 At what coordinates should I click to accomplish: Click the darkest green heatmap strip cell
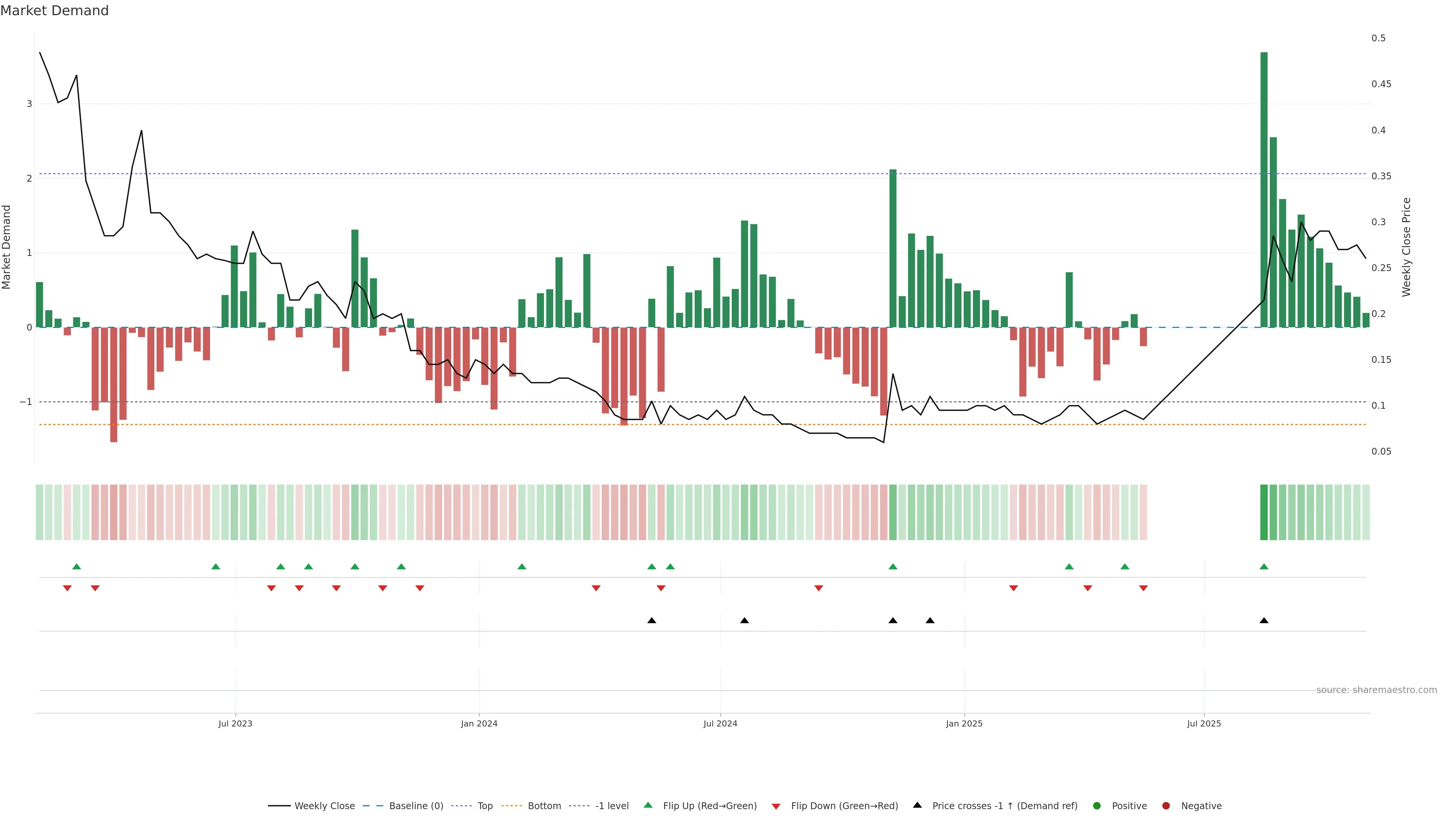1264,512
